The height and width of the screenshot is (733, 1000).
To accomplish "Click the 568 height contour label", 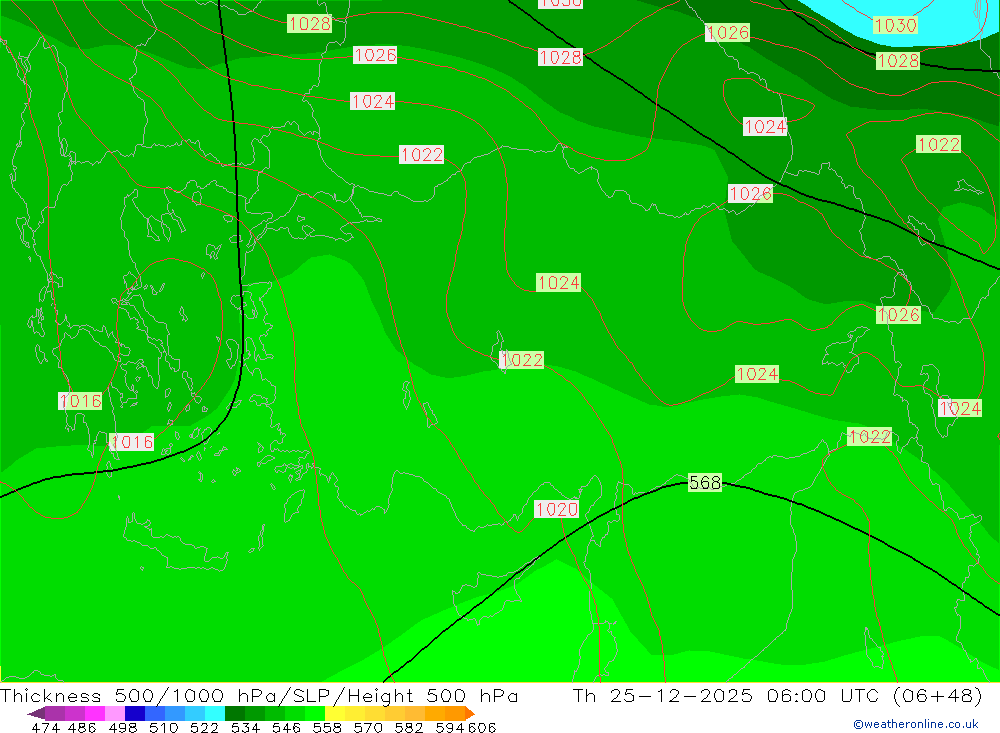I will pyautogui.click(x=705, y=482).
